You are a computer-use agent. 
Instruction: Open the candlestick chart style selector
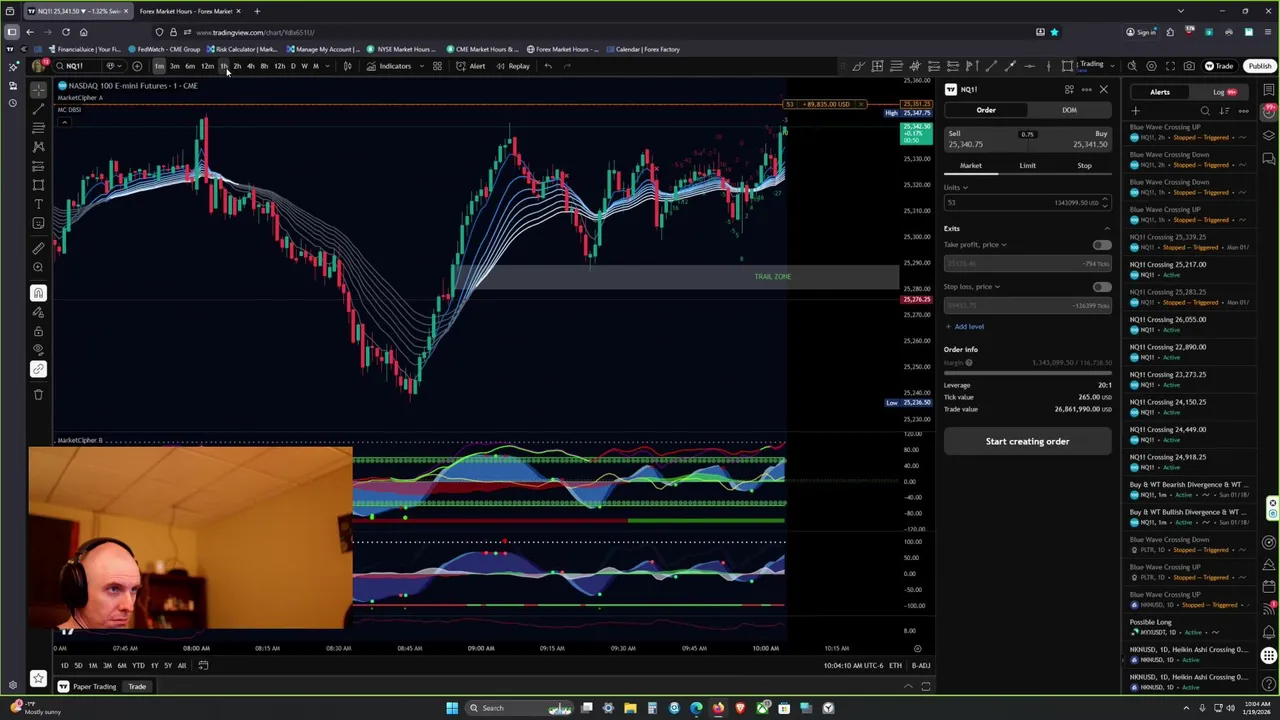[347, 66]
